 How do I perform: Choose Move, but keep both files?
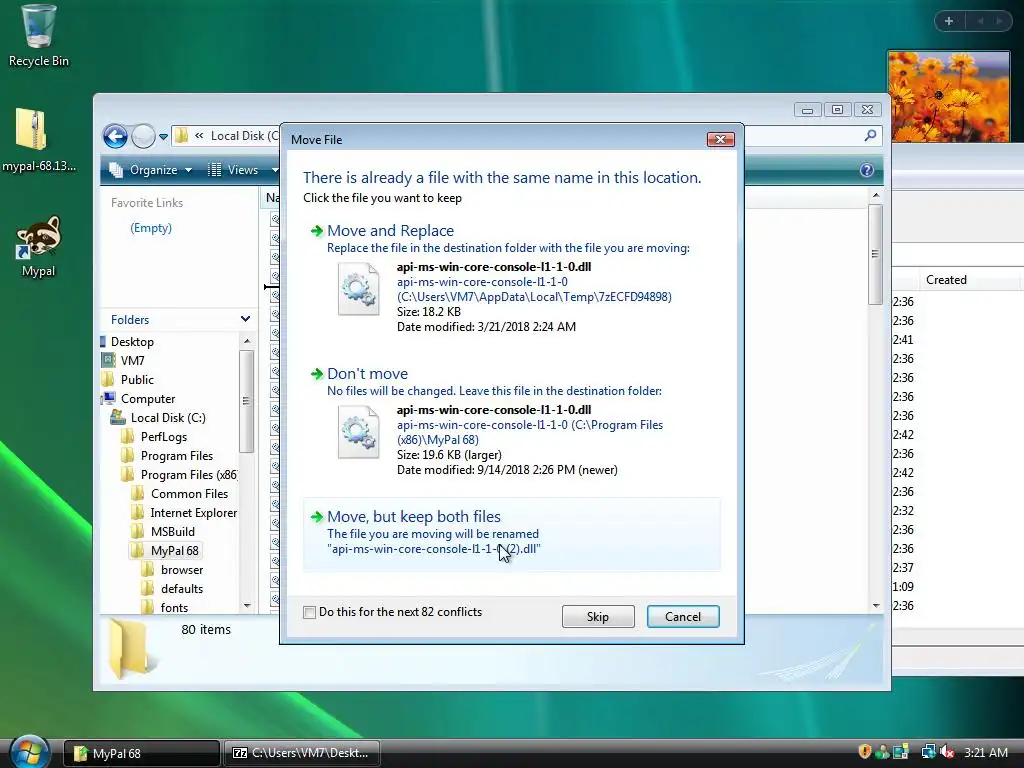click(x=511, y=534)
